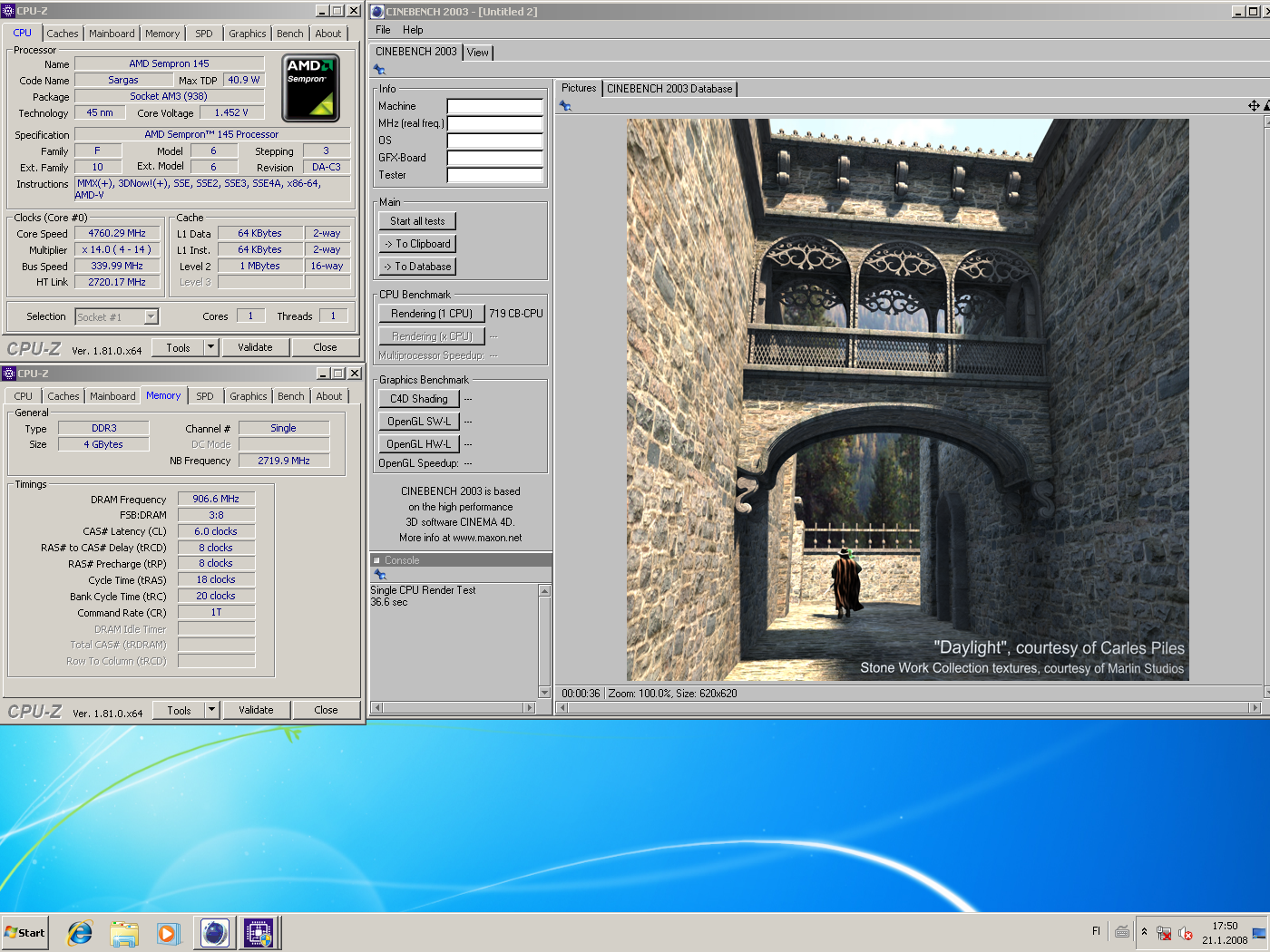The image size is (1270, 952).
Task: Click the bottom CPU-Z window title bar icon
Action: [8, 374]
